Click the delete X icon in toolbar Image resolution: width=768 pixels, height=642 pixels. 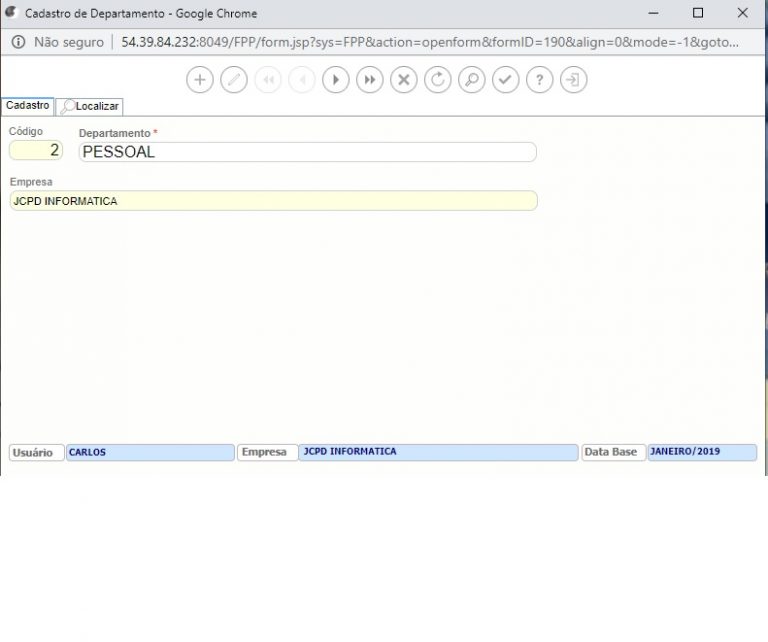[404, 80]
